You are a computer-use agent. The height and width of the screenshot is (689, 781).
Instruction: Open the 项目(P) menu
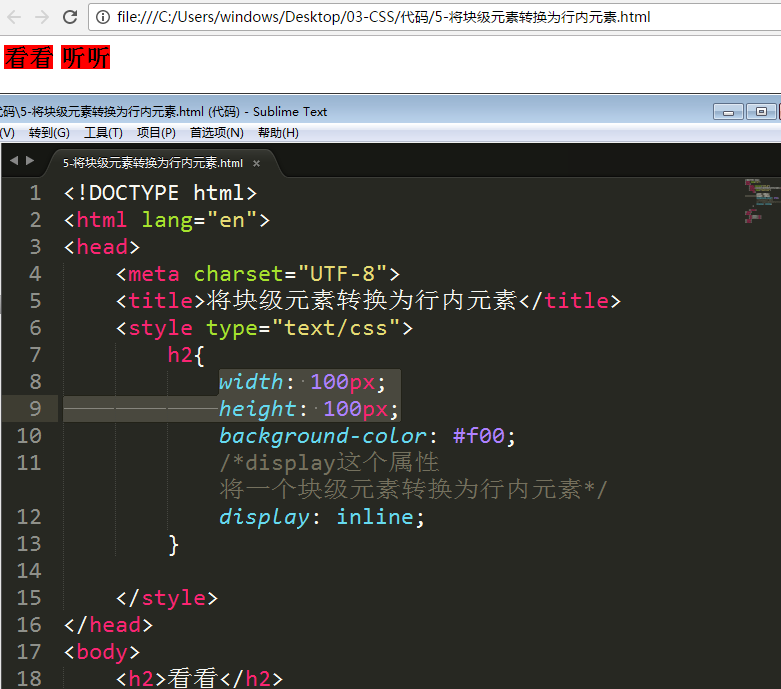(156, 132)
